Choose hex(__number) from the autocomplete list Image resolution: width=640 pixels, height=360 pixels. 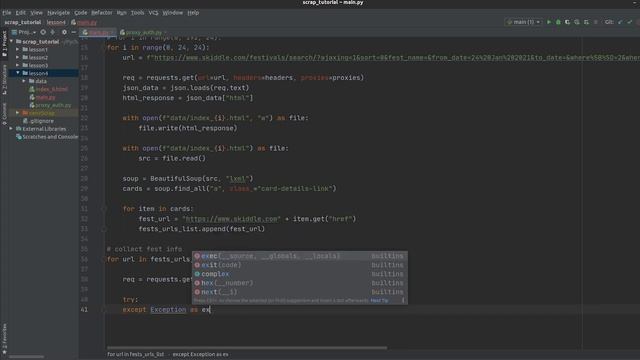coord(300,283)
